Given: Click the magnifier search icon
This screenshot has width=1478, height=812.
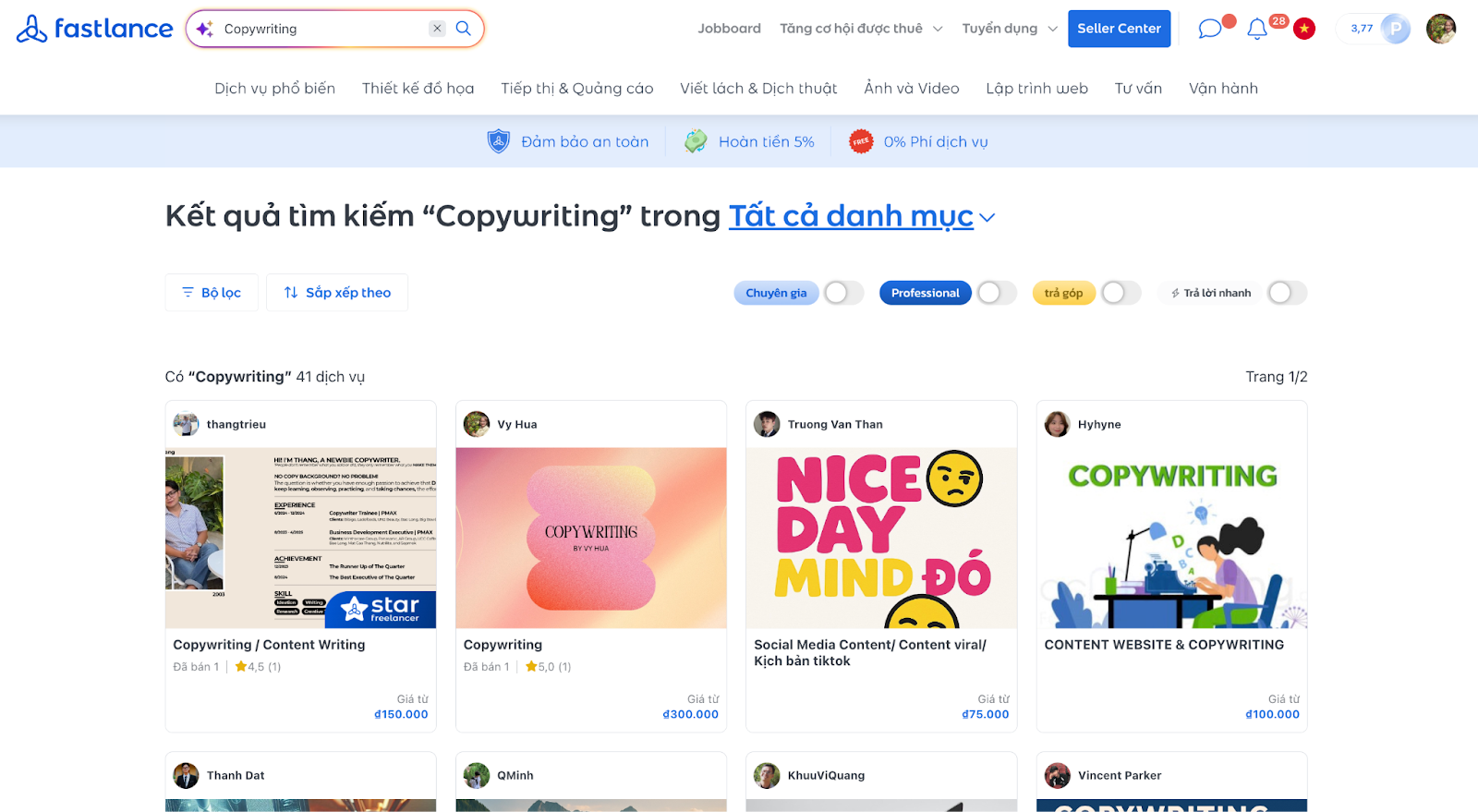Looking at the screenshot, I should coord(464,29).
